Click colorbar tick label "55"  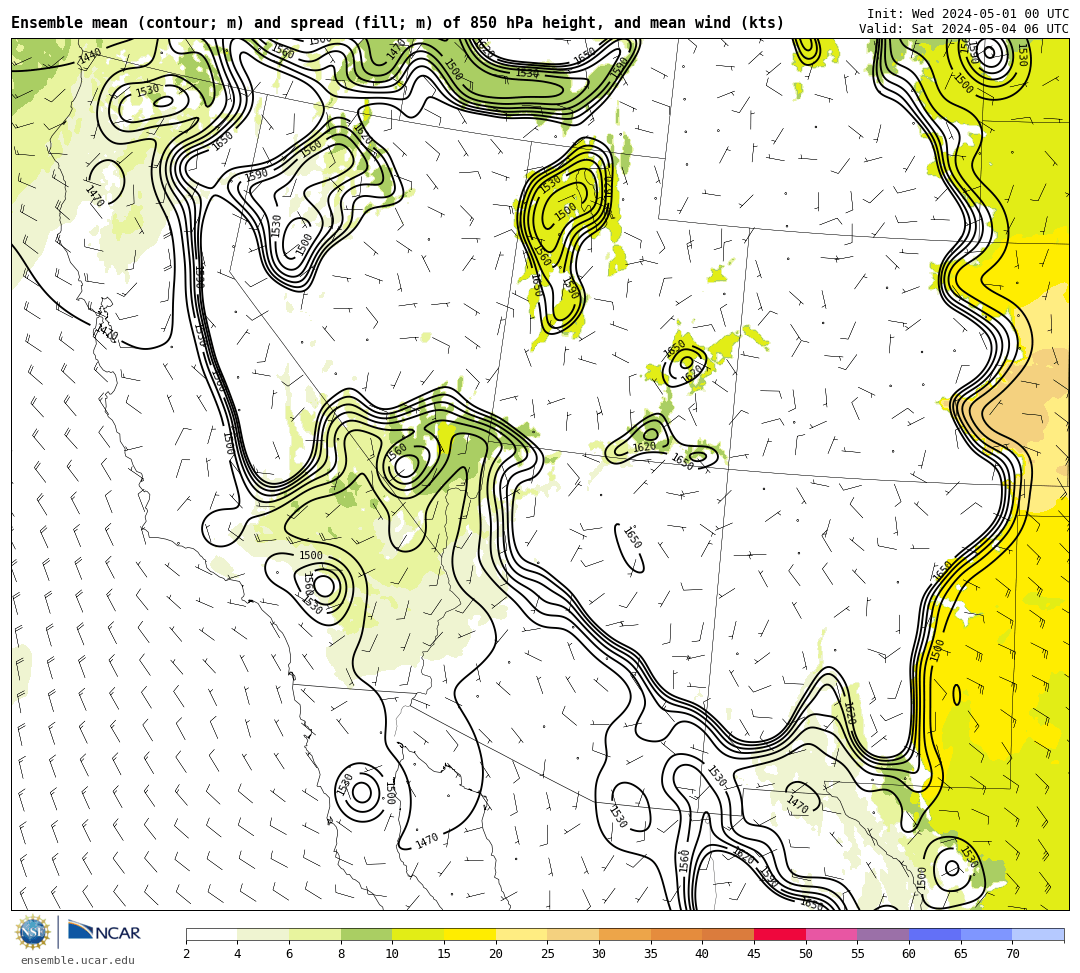858,954
